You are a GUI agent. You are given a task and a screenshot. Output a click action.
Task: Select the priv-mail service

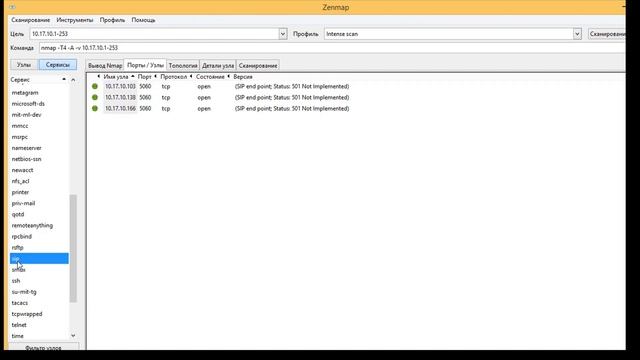tap(23, 203)
